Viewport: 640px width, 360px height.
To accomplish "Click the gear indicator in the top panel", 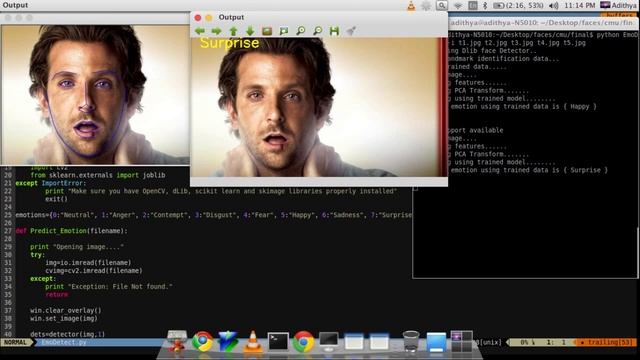I will coord(426,6).
